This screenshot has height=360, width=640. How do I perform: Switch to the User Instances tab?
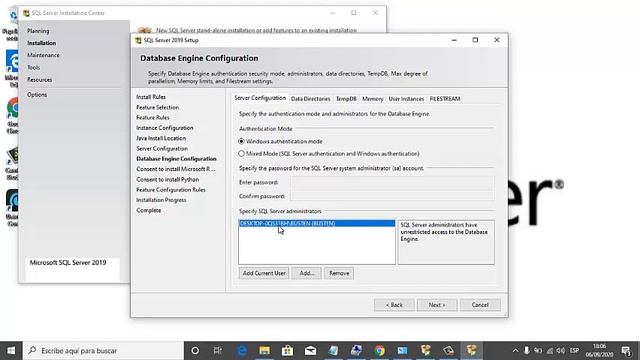tap(406, 99)
